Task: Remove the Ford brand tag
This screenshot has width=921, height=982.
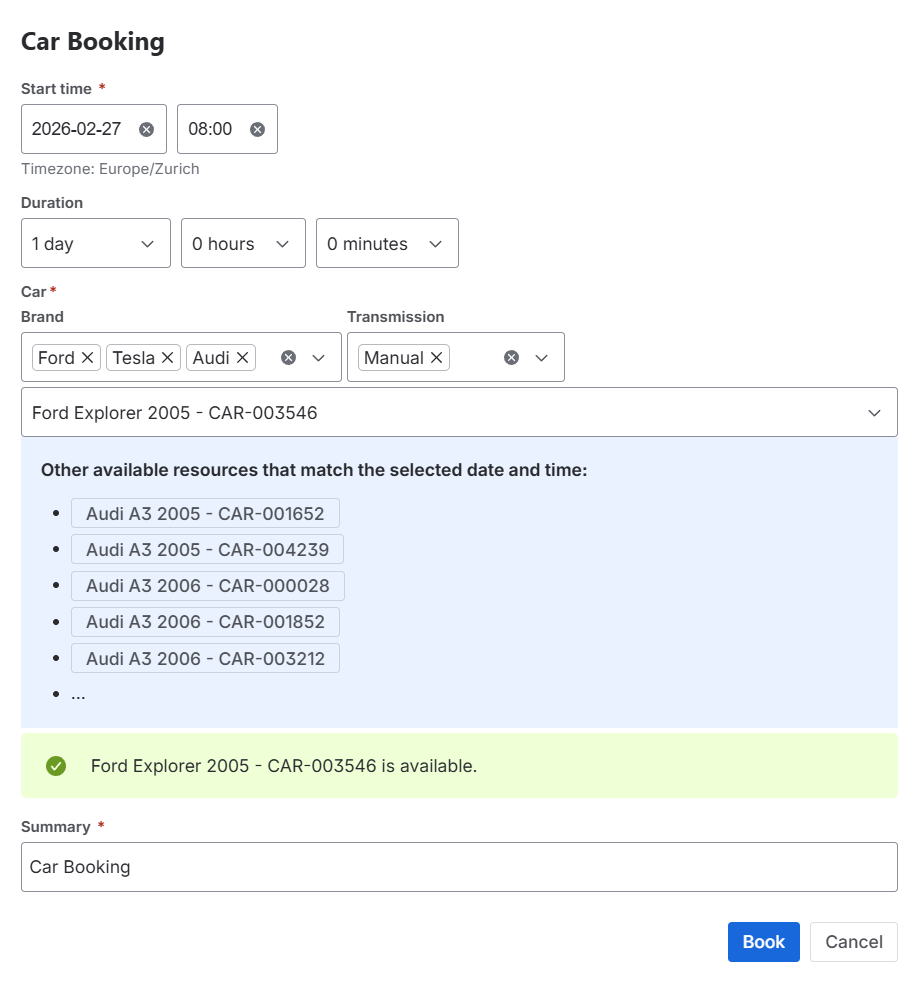Action: [x=87, y=358]
